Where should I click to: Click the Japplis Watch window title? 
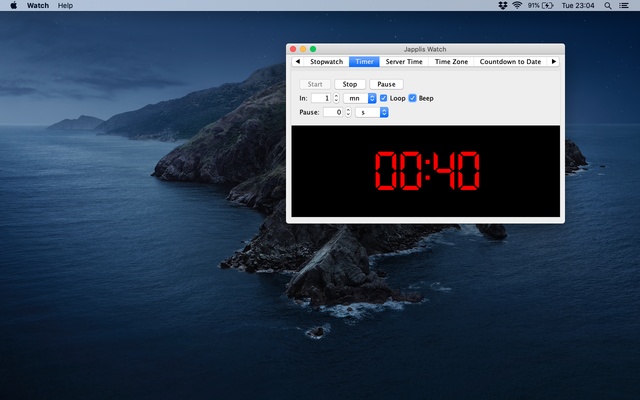425,49
